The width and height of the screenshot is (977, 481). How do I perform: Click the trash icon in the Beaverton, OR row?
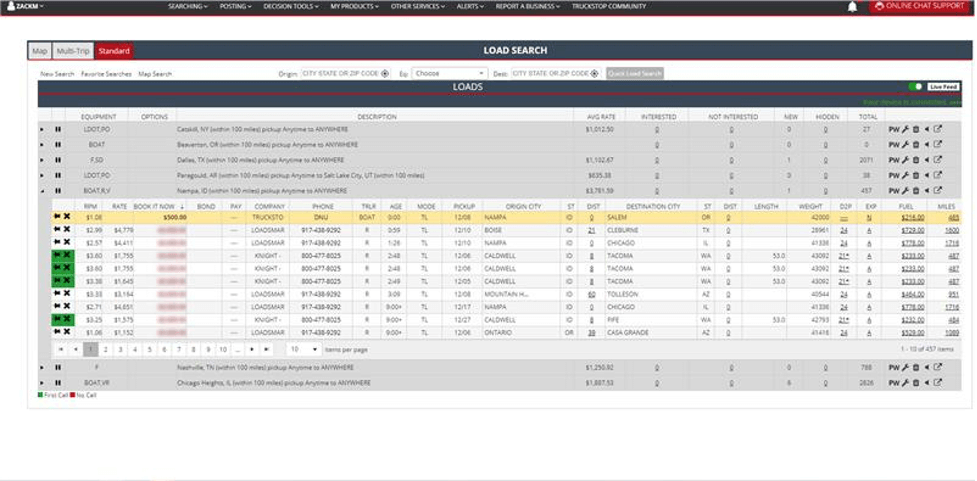(915, 144)
